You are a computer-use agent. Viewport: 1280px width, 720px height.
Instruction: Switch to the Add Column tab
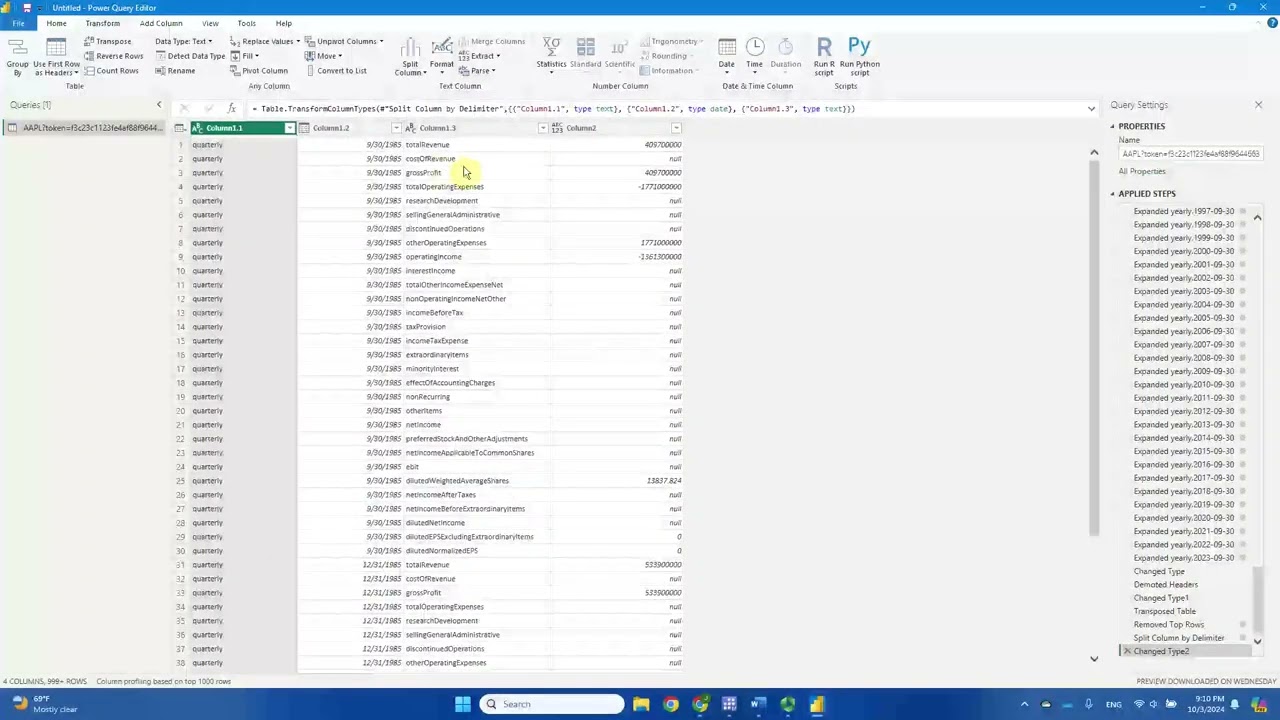(161, 23)
